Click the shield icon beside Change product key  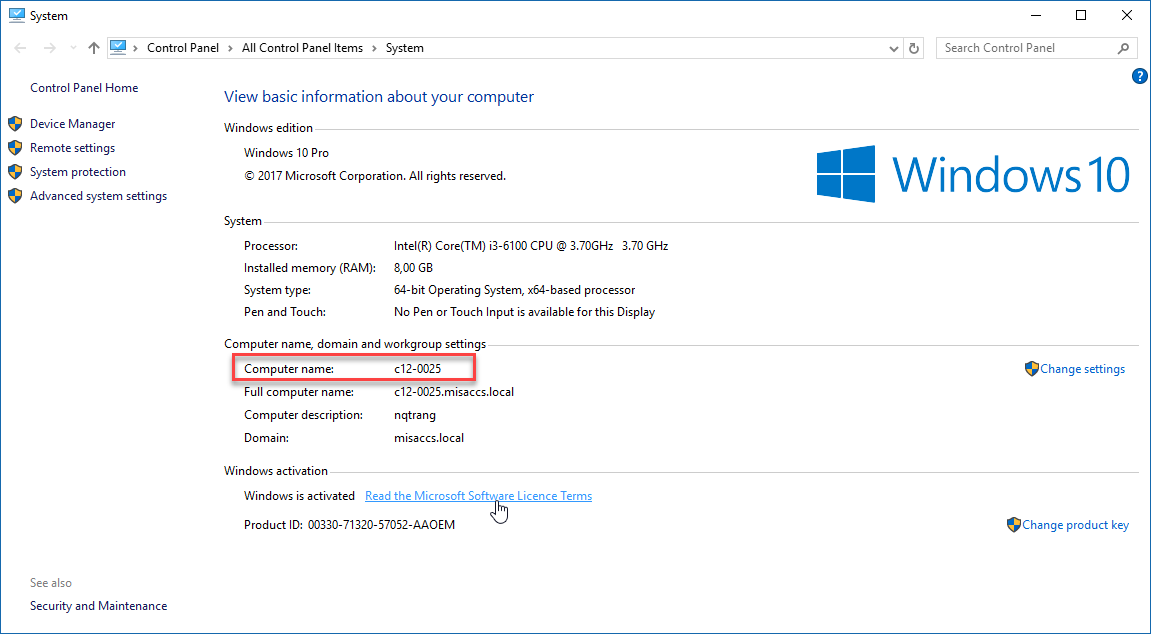(x=1013, y=525)
